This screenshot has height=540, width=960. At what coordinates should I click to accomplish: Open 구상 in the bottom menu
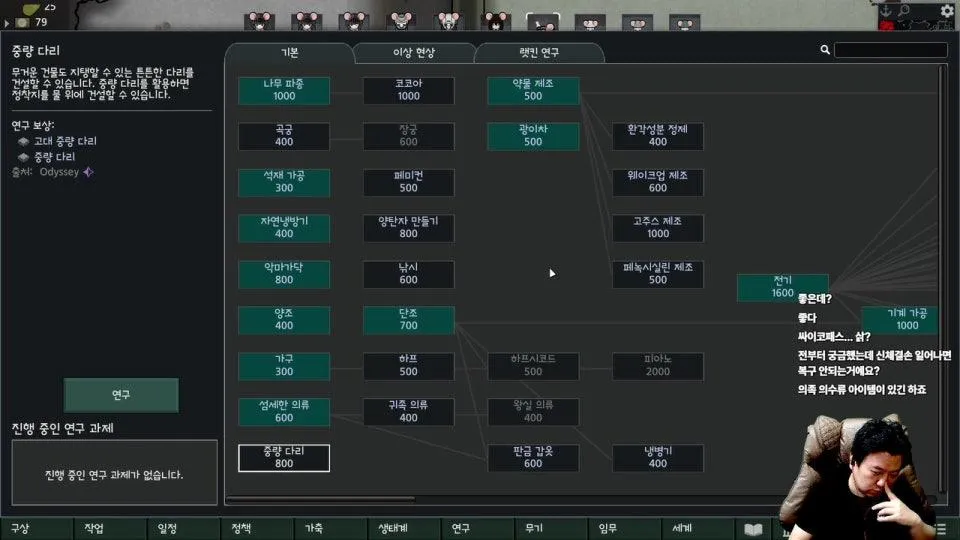(37, 528)
